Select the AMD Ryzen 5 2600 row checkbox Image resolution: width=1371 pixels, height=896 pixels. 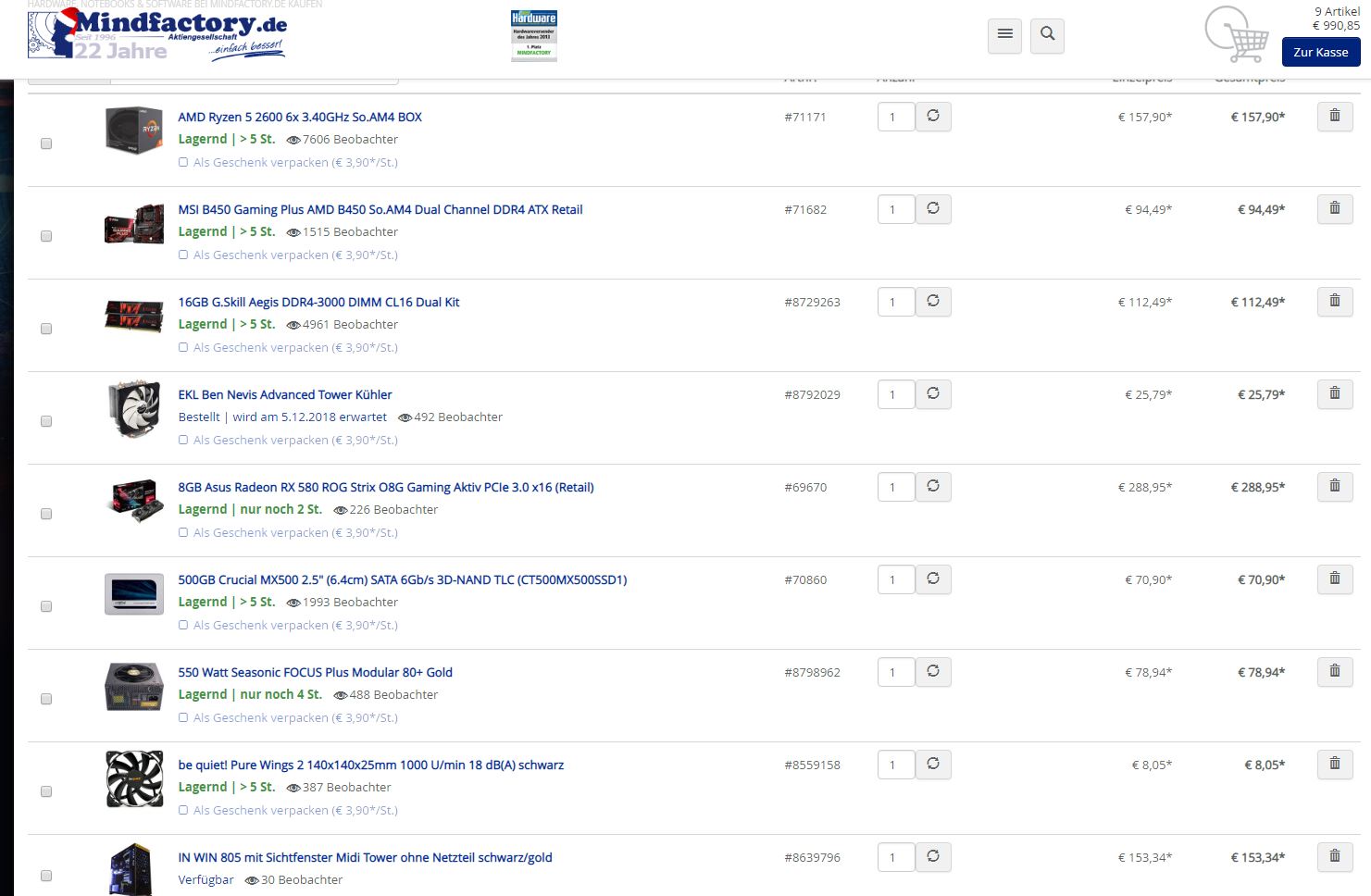46,143
